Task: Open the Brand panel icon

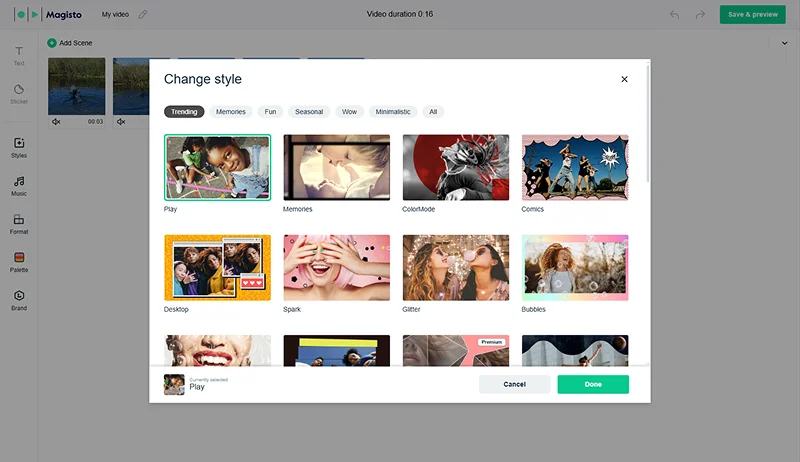Action: click(18, 298)
